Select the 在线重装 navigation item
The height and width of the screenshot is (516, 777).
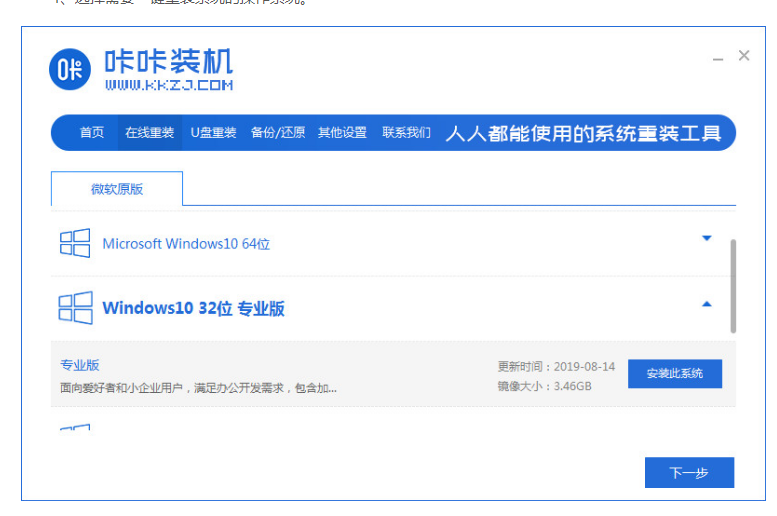(150, 133)
